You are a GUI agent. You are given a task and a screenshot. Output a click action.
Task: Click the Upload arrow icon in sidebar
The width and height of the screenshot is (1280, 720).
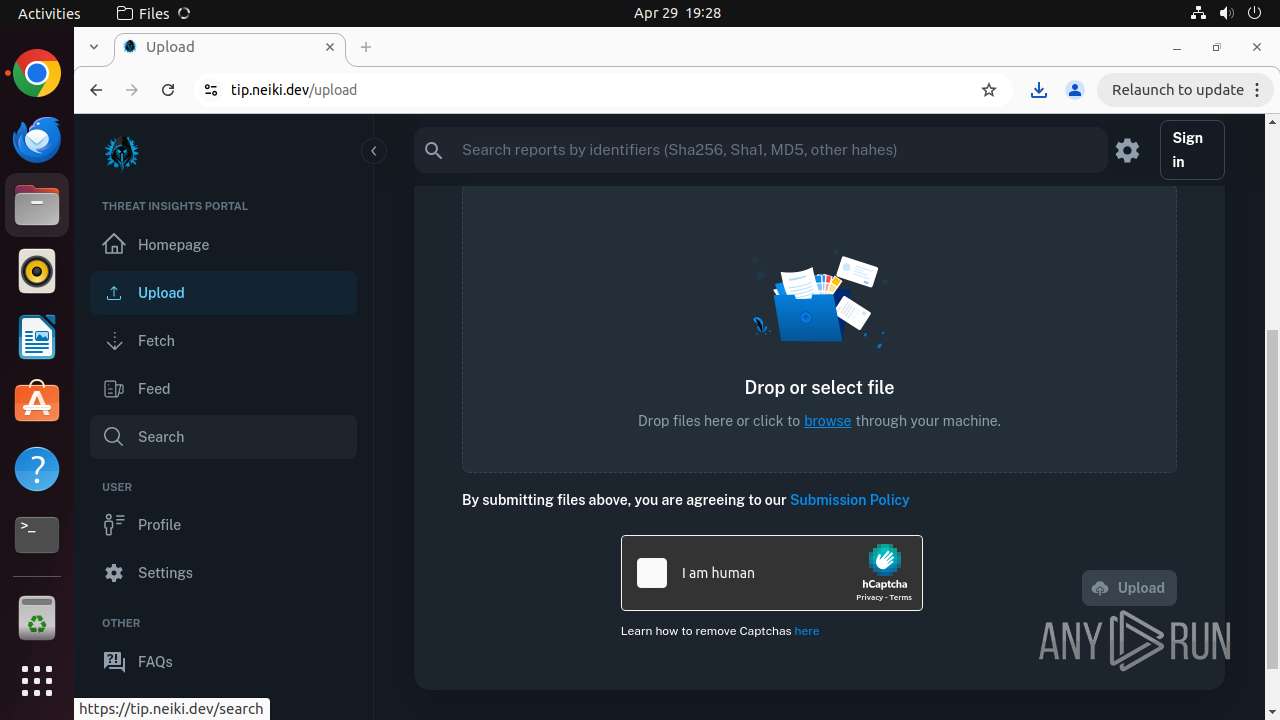114,293
